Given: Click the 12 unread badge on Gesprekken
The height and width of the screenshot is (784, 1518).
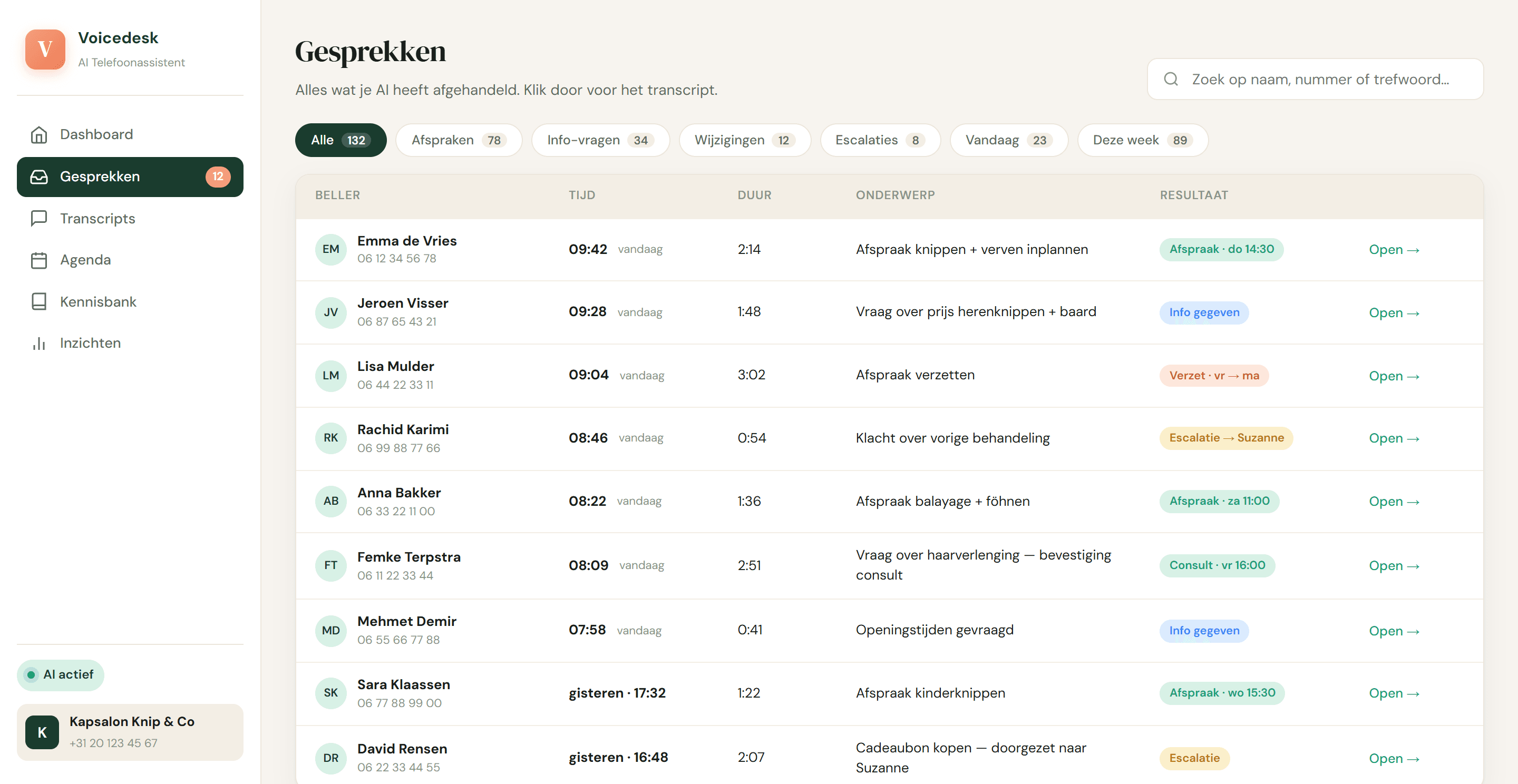Looking at the screenshot, I should 218,177.
